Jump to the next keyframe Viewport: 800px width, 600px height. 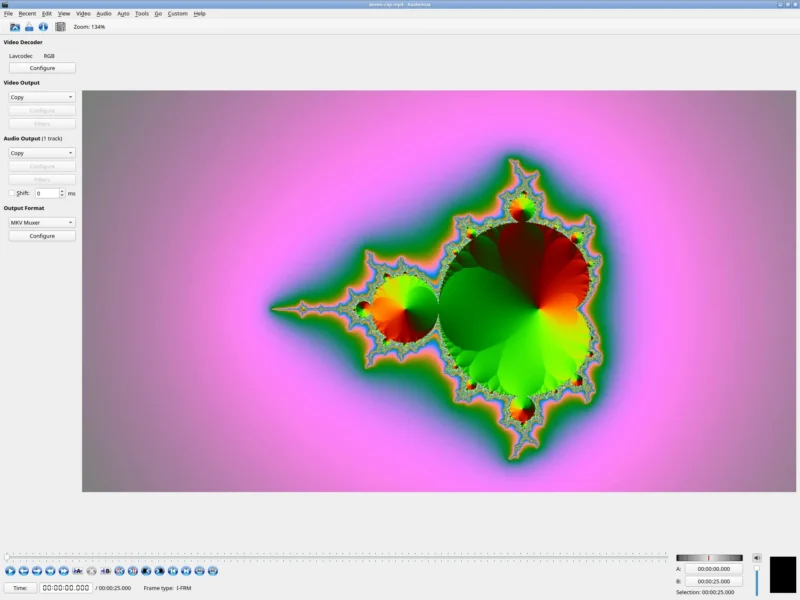(64, 571)
